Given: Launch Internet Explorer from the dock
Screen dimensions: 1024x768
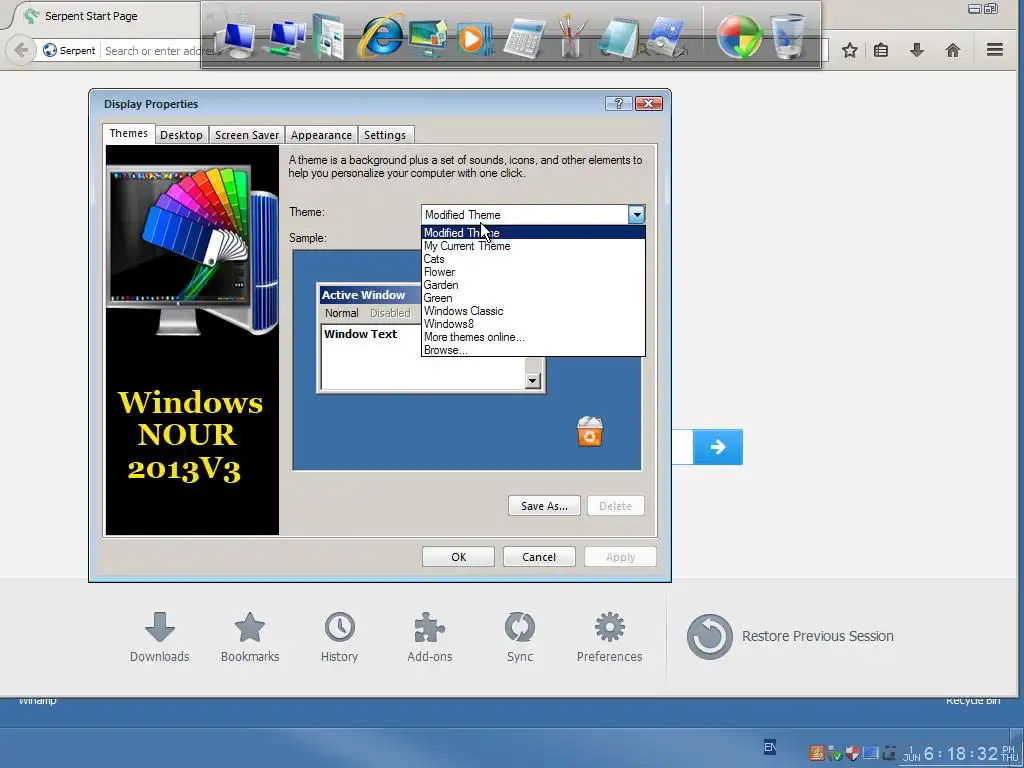Looking at the screenshot, I should 380,37.
